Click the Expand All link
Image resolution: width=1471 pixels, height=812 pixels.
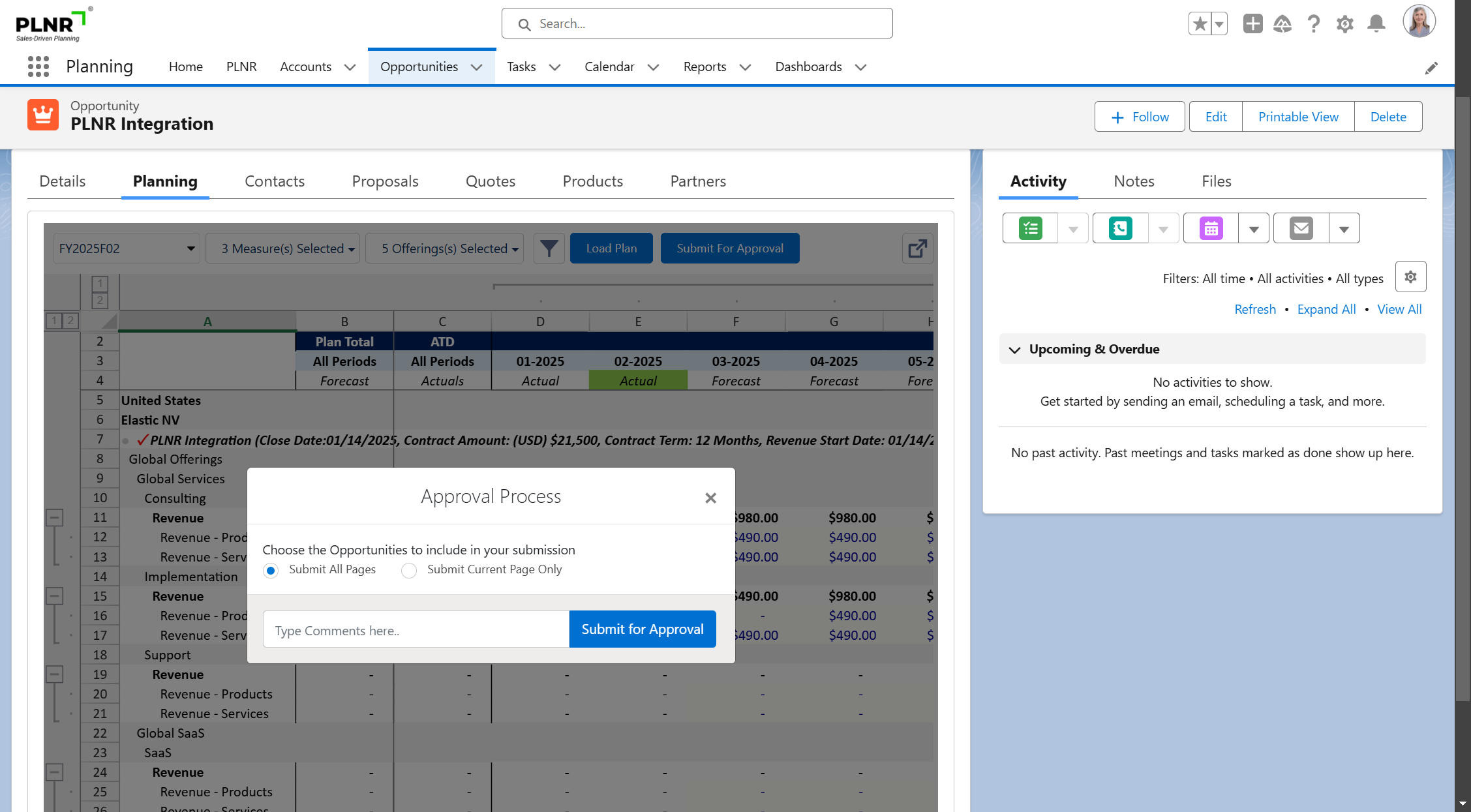click(x=1326, y=309)
